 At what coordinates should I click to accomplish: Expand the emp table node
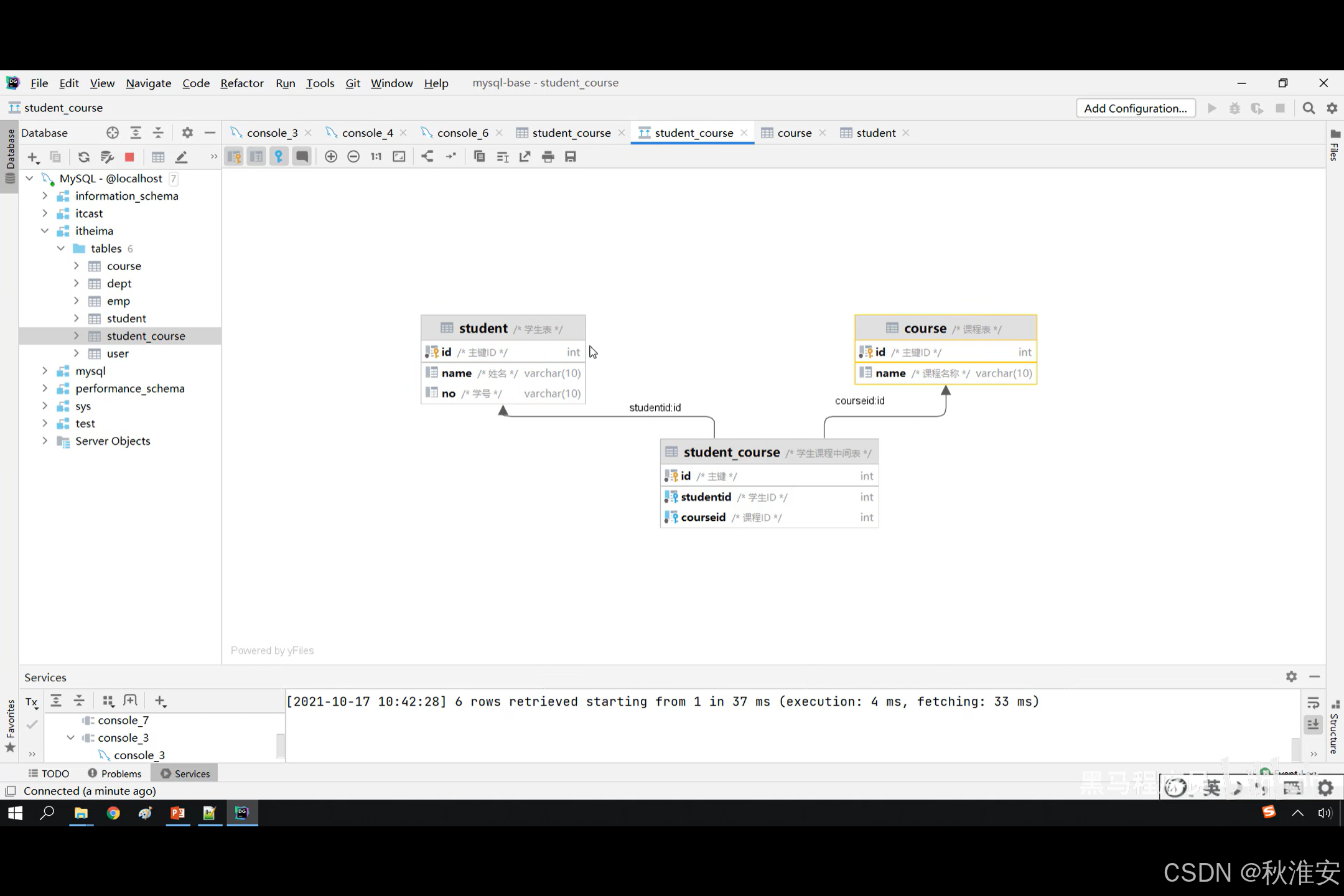coord(76,301)
